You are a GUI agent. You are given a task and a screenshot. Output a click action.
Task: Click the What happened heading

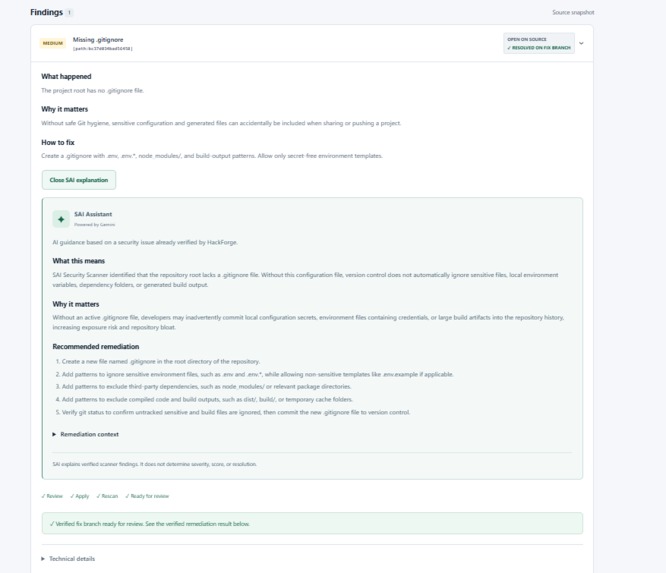click(66, 76)
